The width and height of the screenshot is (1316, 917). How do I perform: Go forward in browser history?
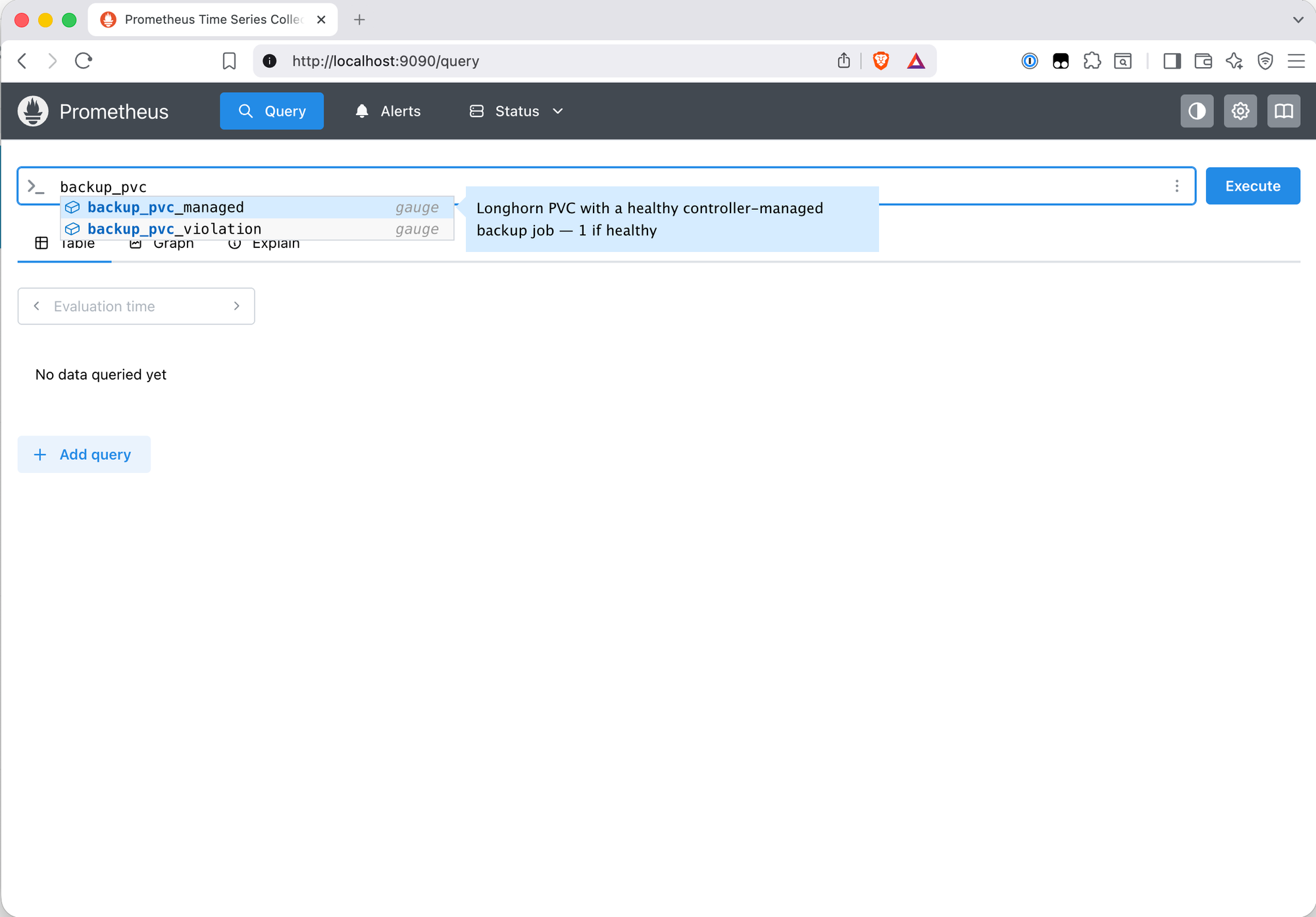click(x=53, y=61)
